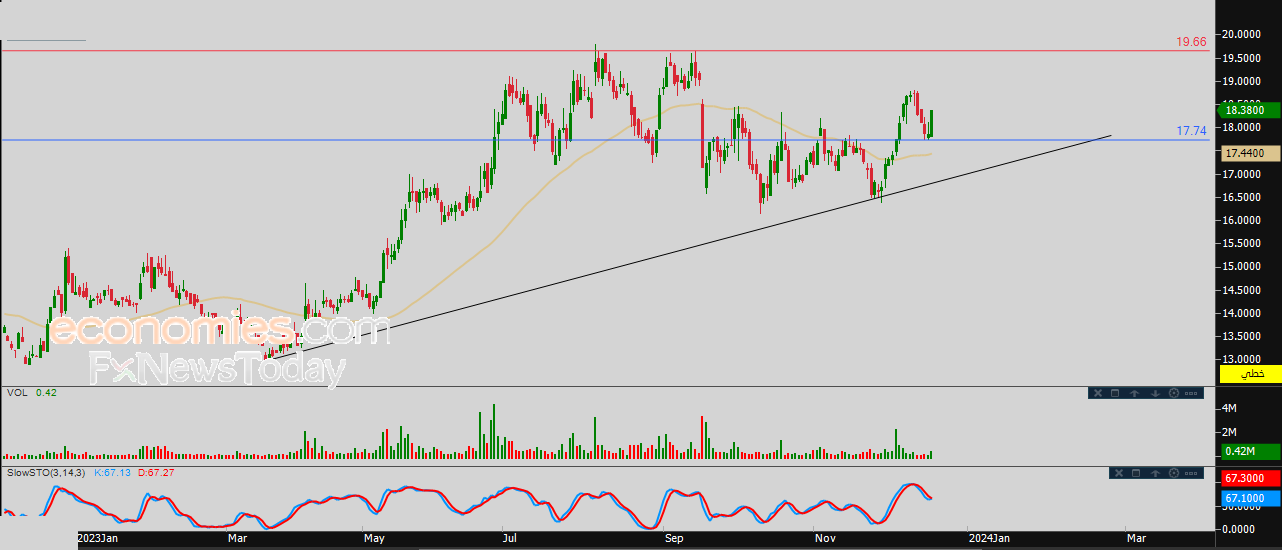Click the blue 67.1000 stochastic tag

[1249, 497]
